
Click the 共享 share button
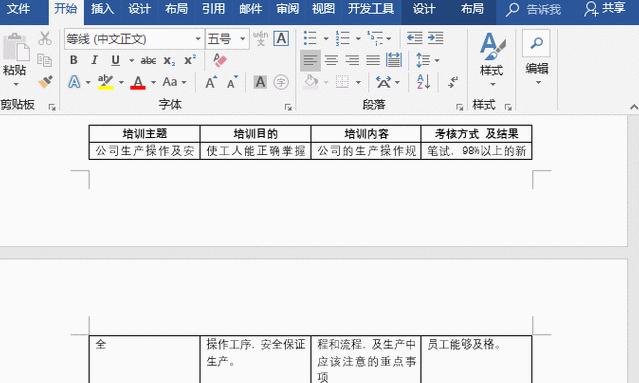click(604, 9)
